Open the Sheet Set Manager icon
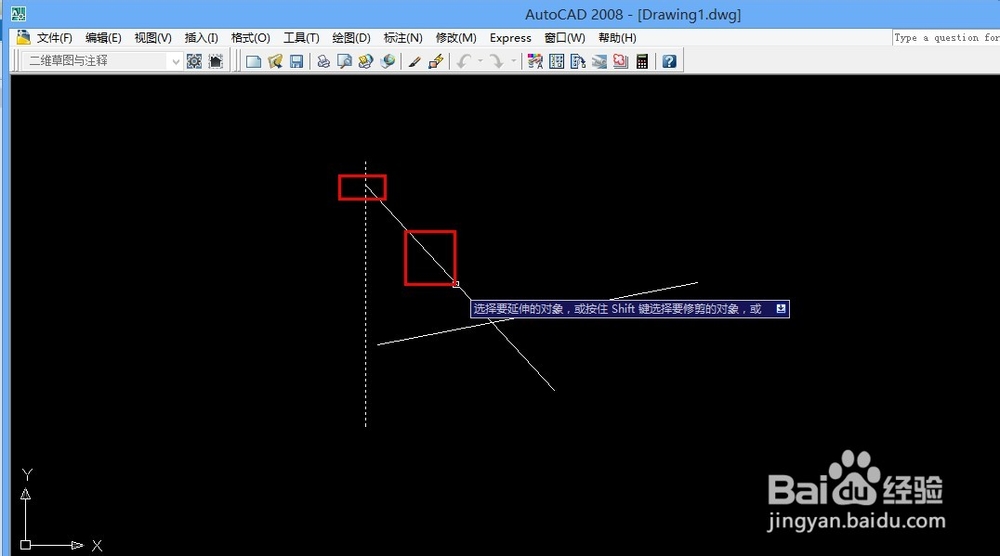This screenshot has width=1000, height=556. point(599,61)
